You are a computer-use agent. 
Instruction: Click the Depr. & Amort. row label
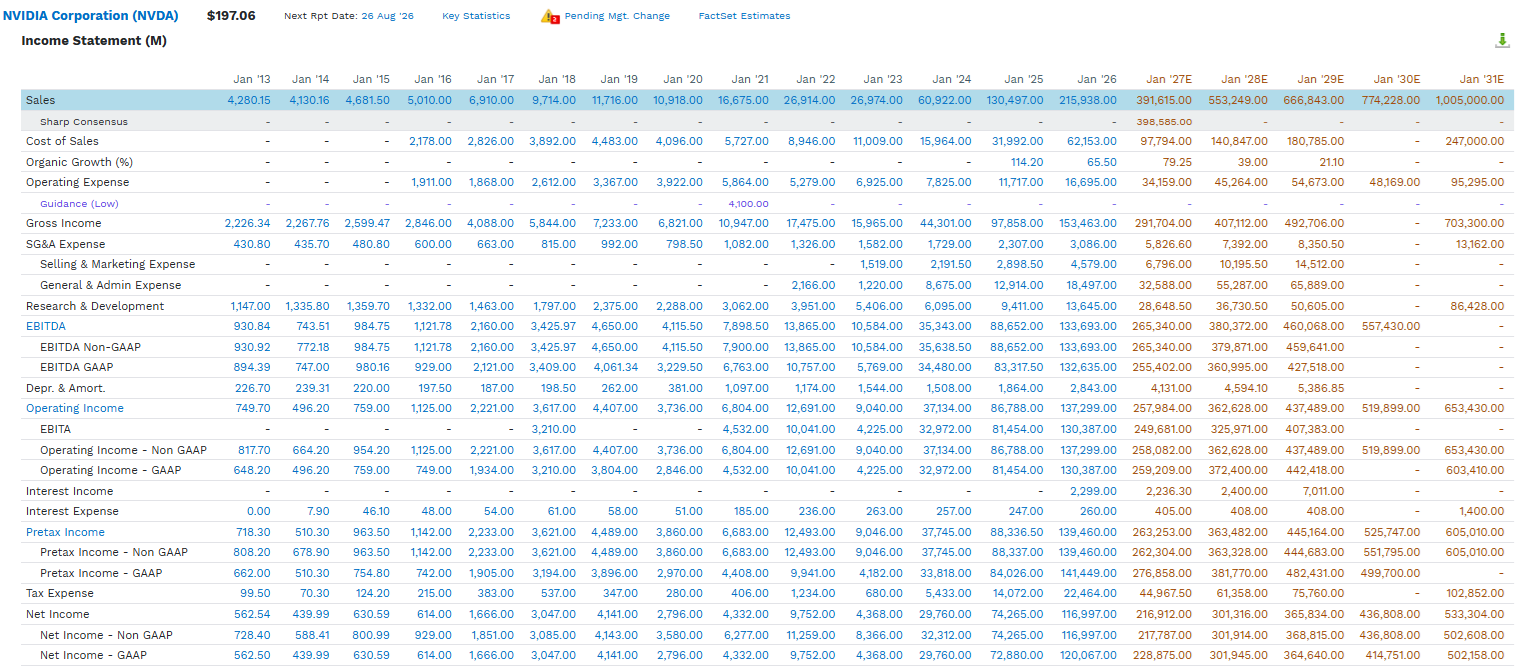coord(65,388)
